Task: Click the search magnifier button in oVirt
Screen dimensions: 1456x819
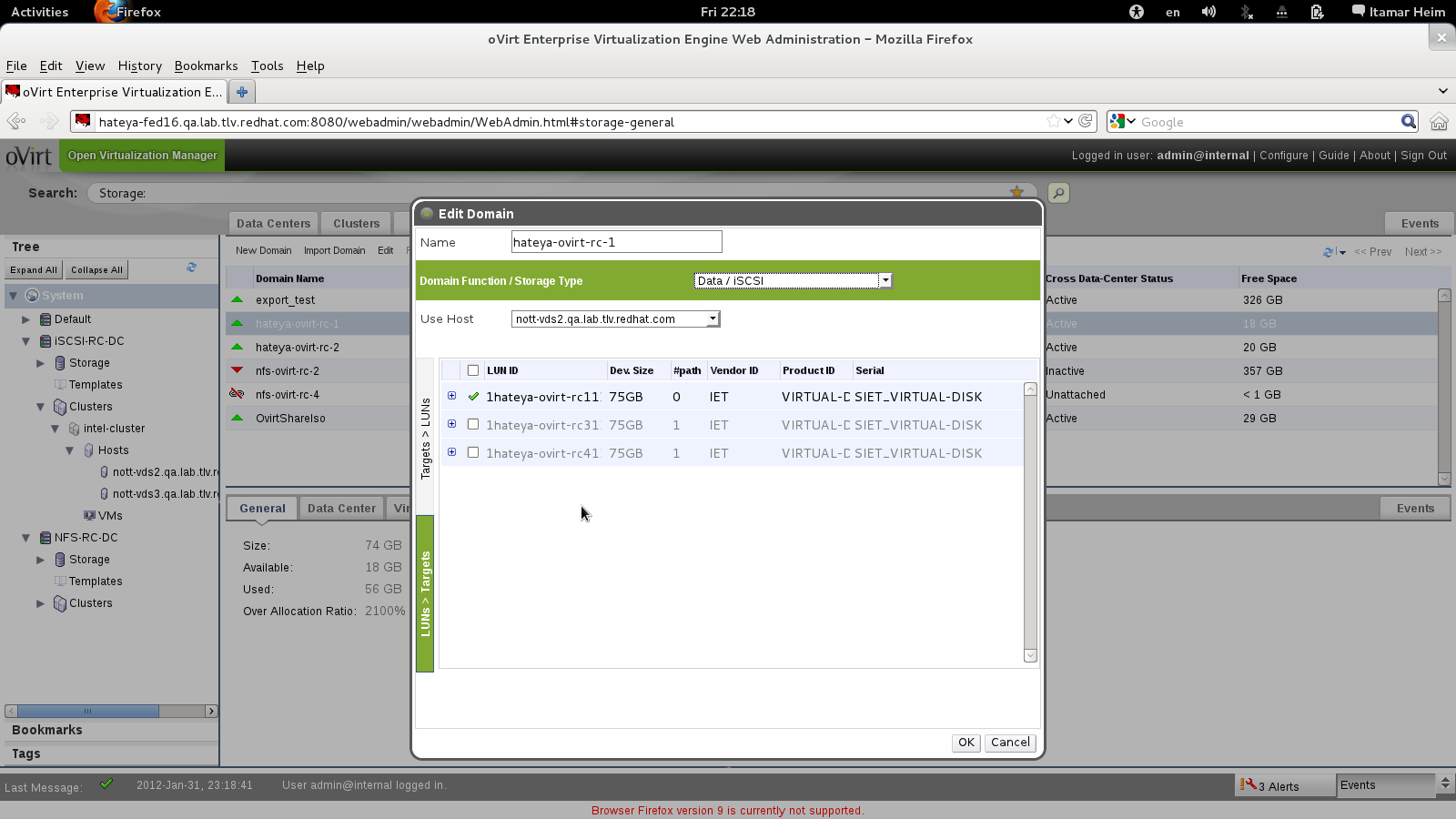Action: tap(1058, 193)
